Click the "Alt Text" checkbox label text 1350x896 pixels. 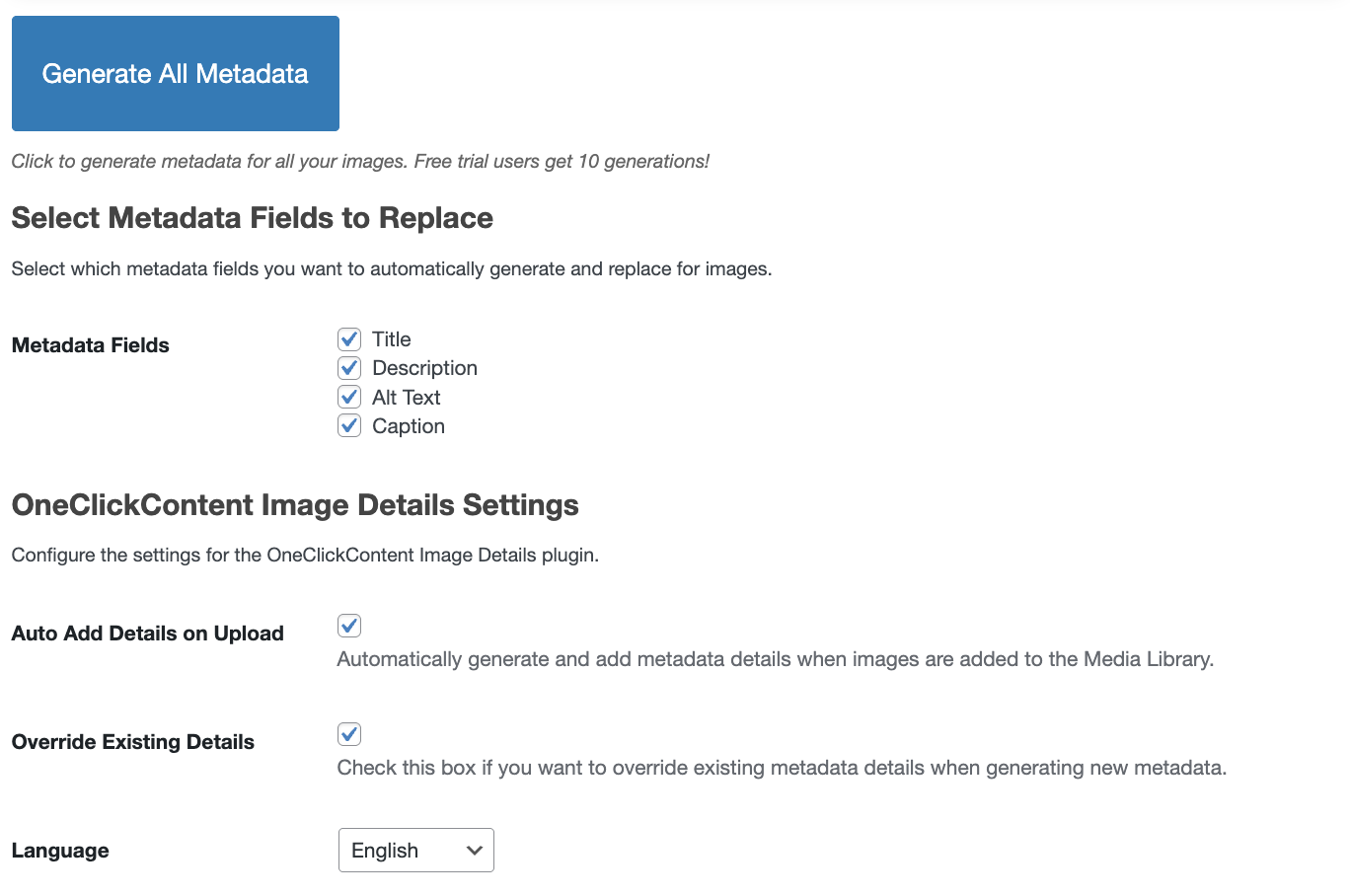coord(406,398)
